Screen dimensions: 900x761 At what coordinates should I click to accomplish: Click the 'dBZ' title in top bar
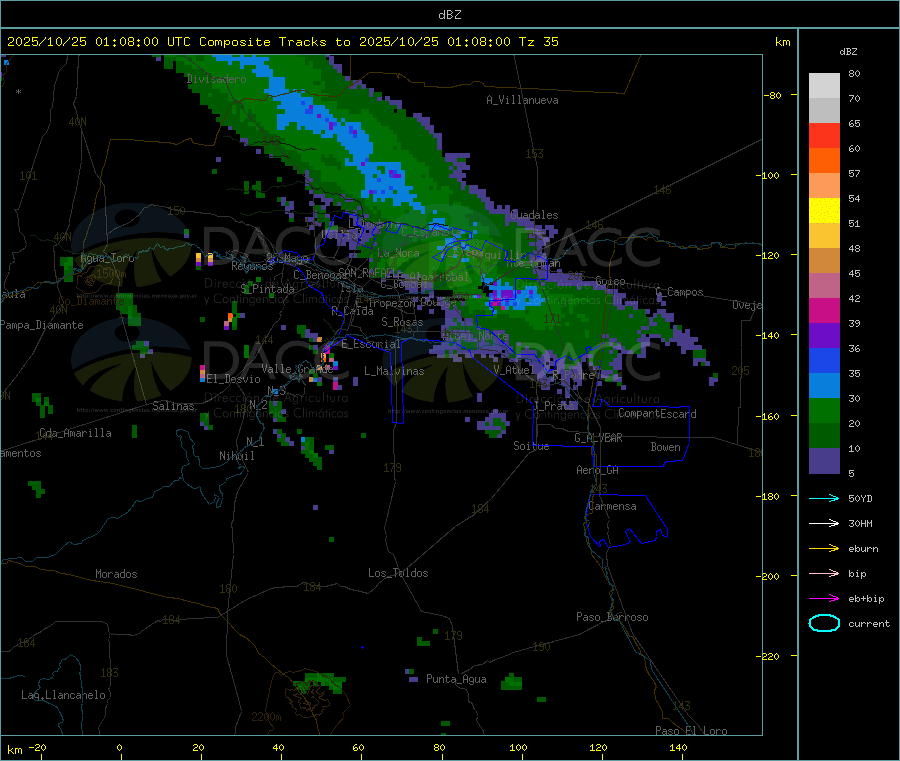(449, 15)
